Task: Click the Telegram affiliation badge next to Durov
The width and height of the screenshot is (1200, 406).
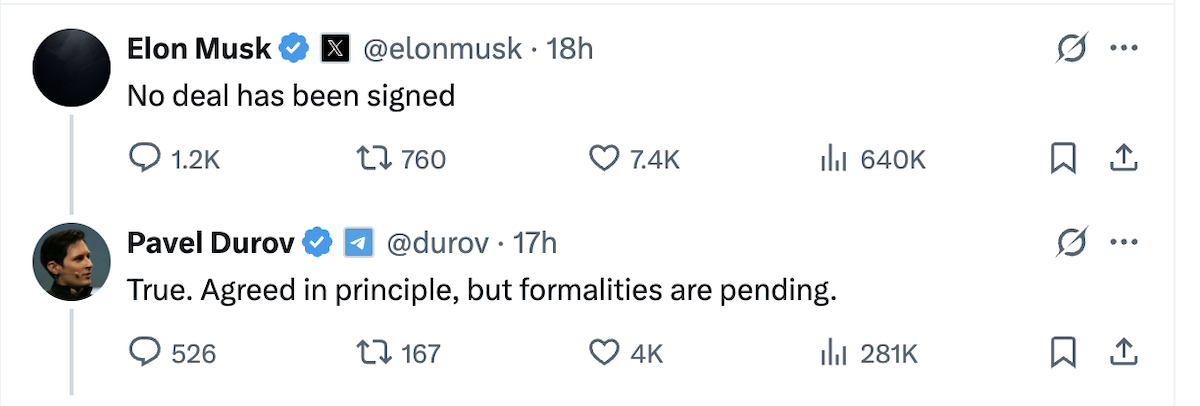Action: 358,243
